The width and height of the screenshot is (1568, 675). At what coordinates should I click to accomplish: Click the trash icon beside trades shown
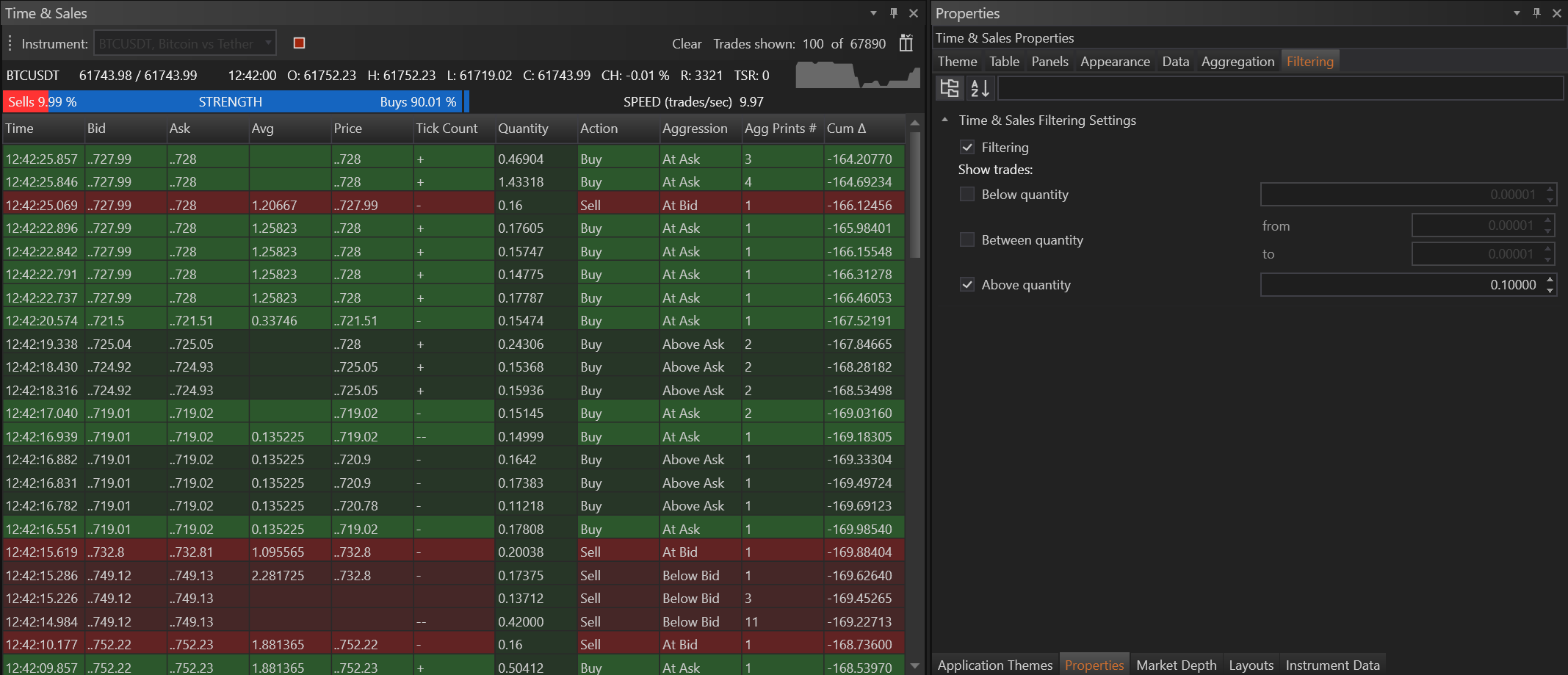(x=906, y=43)
